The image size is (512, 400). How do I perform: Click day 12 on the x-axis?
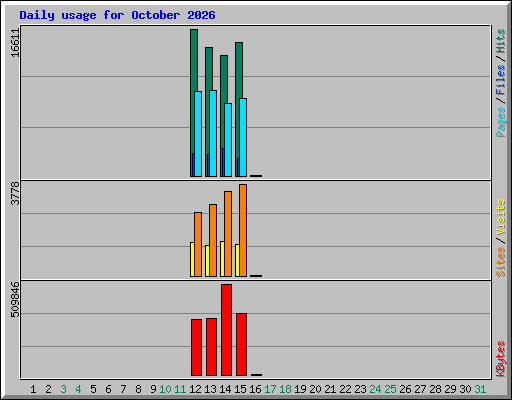tap(195, 389)
